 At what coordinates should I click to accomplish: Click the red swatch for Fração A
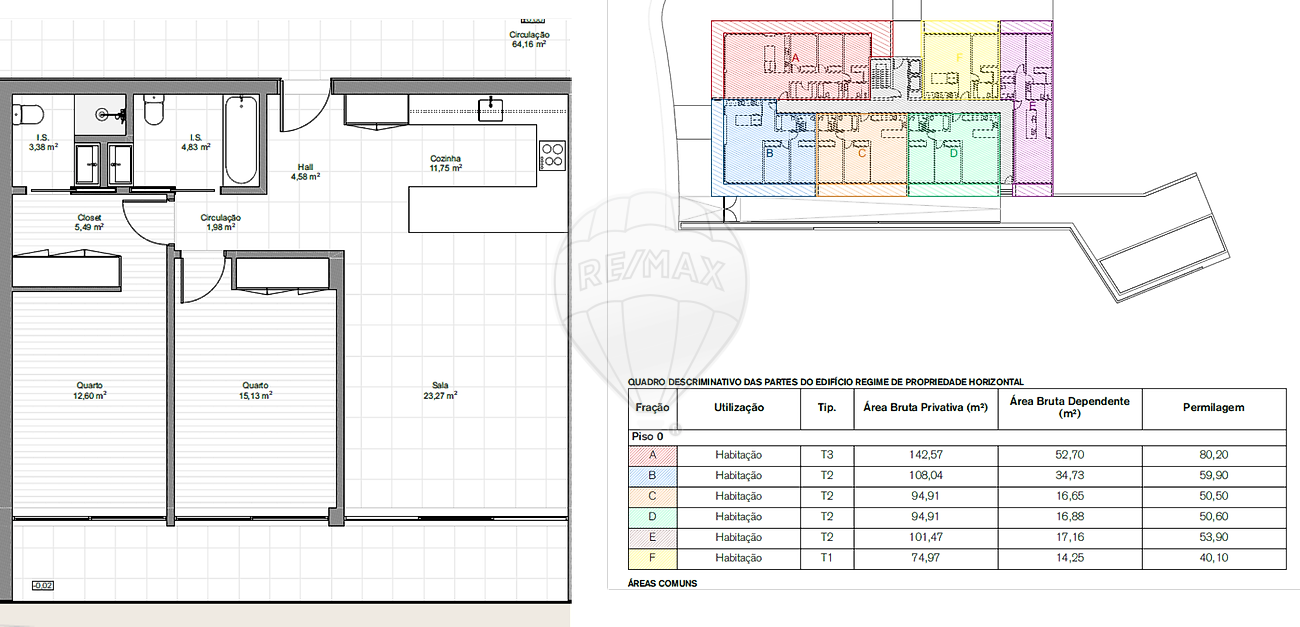point(653,455)
